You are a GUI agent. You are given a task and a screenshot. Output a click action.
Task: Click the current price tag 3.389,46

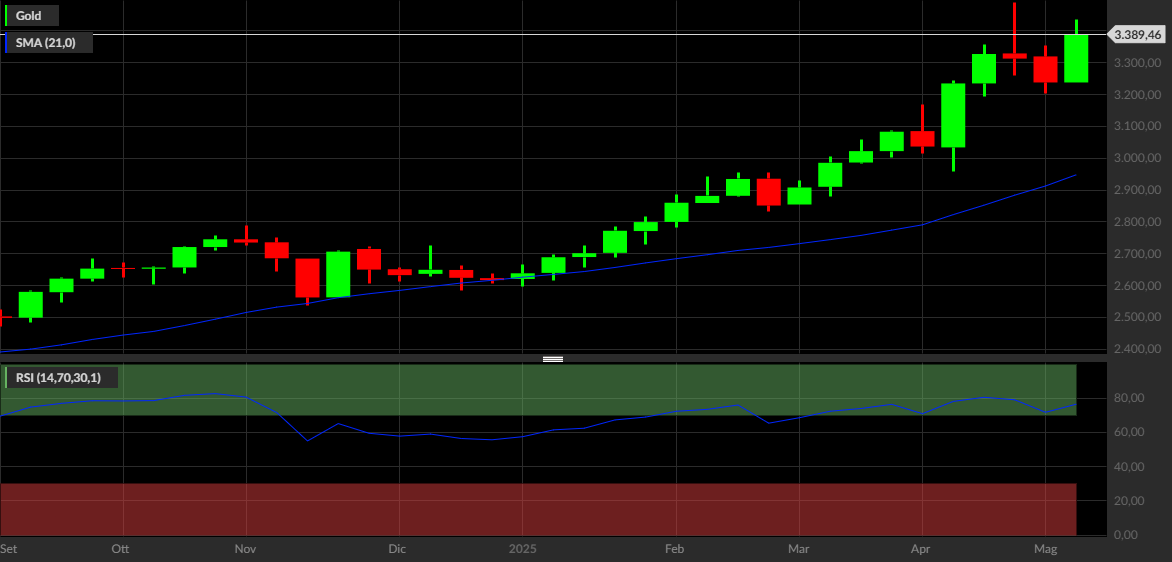click(1137, 34)
